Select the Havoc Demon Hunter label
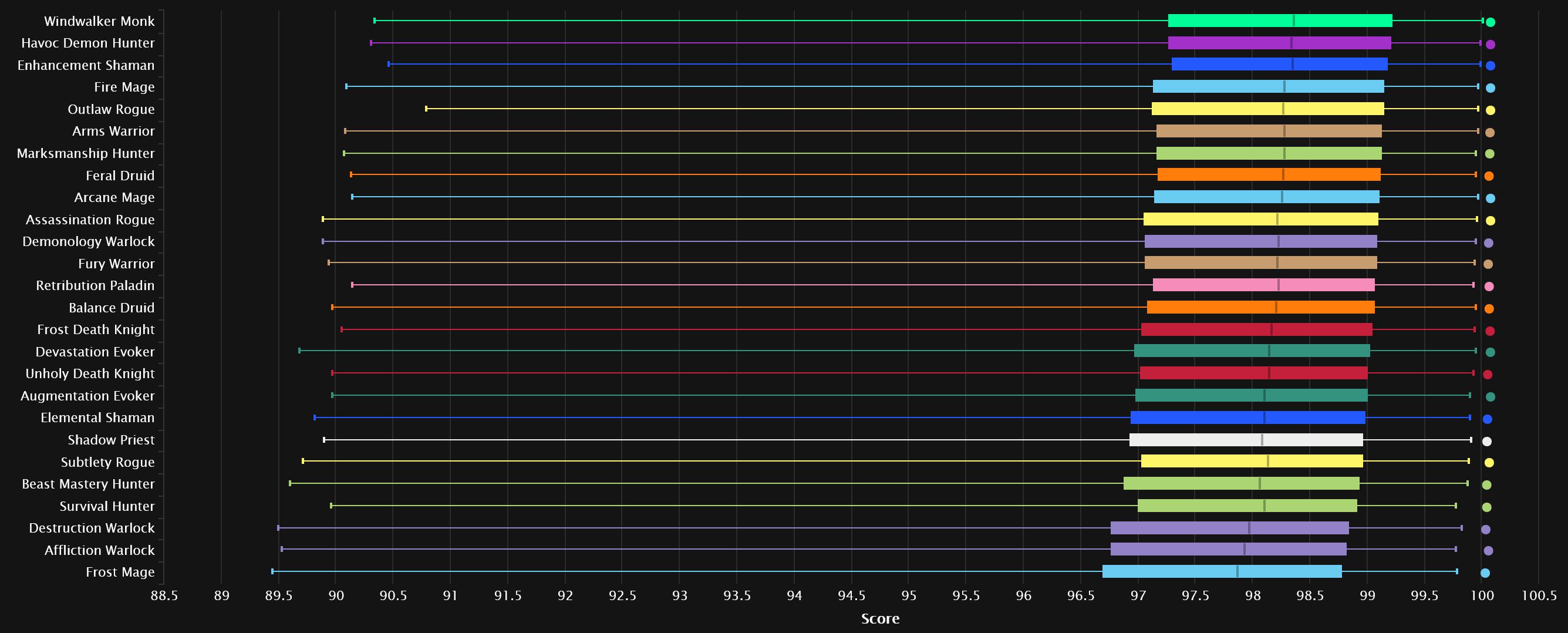The width and height of the screenshot is (1568, 633). point(87,43)
